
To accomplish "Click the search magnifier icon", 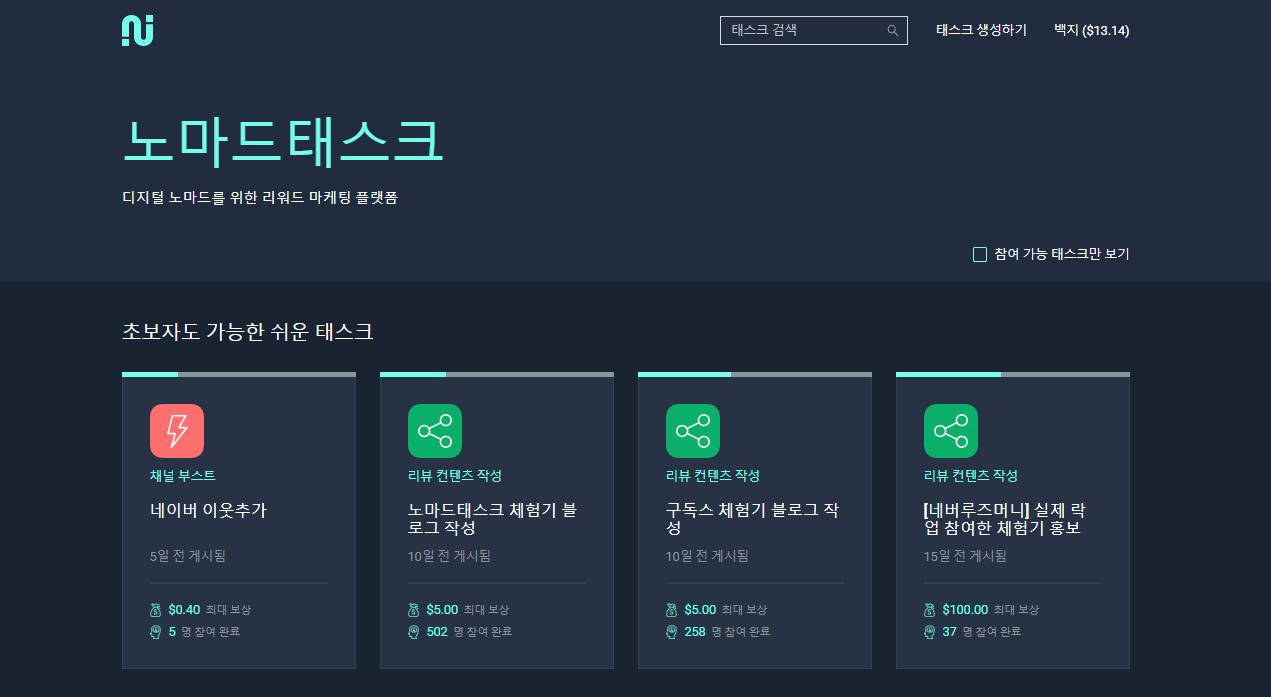I will 893,31.
